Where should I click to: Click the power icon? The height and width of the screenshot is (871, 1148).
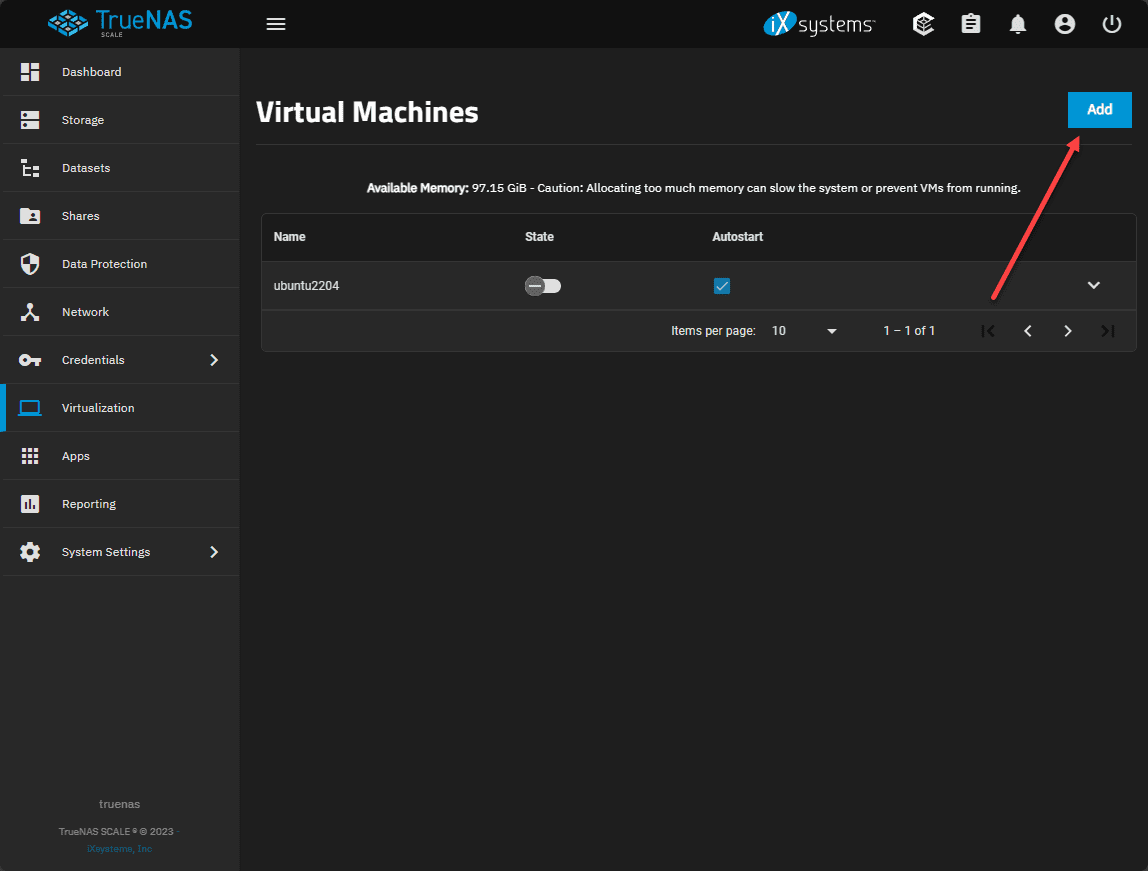coord(1112,24)
